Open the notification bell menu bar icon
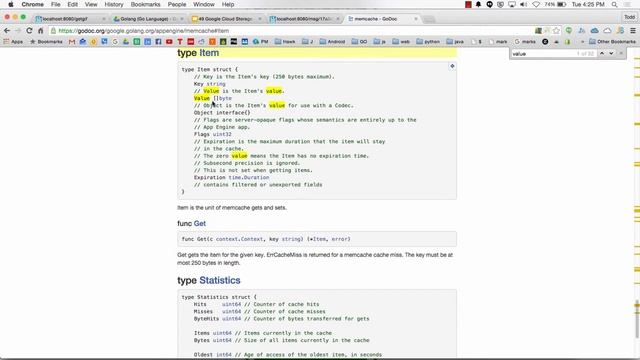 click(478, 4)
